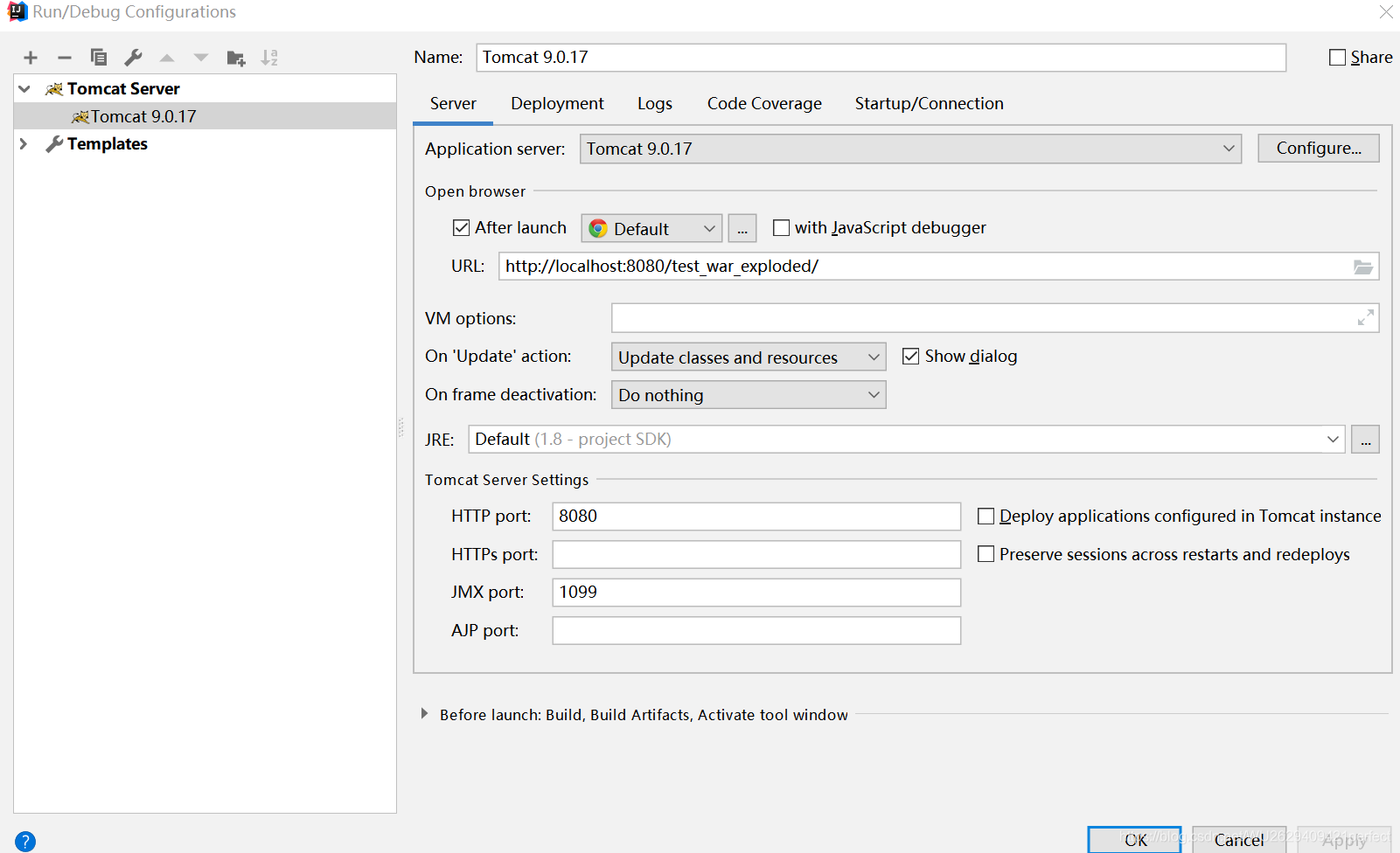Viewport: 1400px width, 853px height.
Task: Uncheck the After launch checkbox
Action: tap(461, 228)
